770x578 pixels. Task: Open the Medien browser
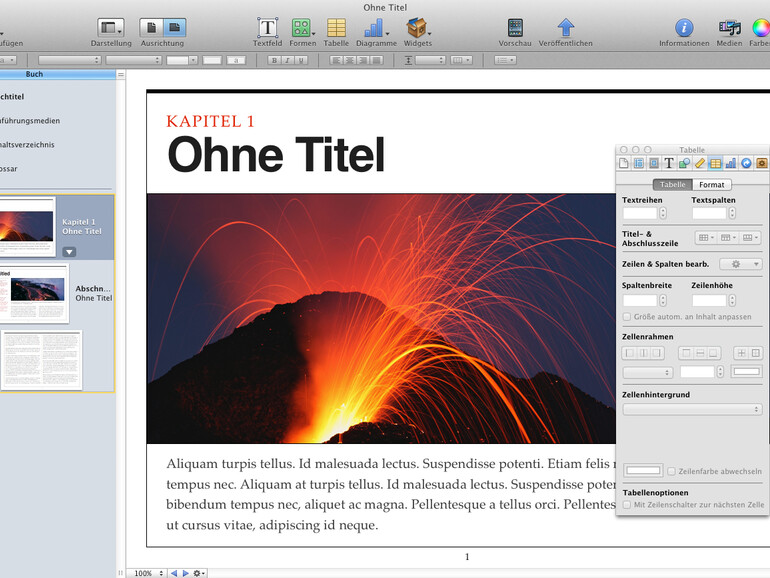(729, 28)
